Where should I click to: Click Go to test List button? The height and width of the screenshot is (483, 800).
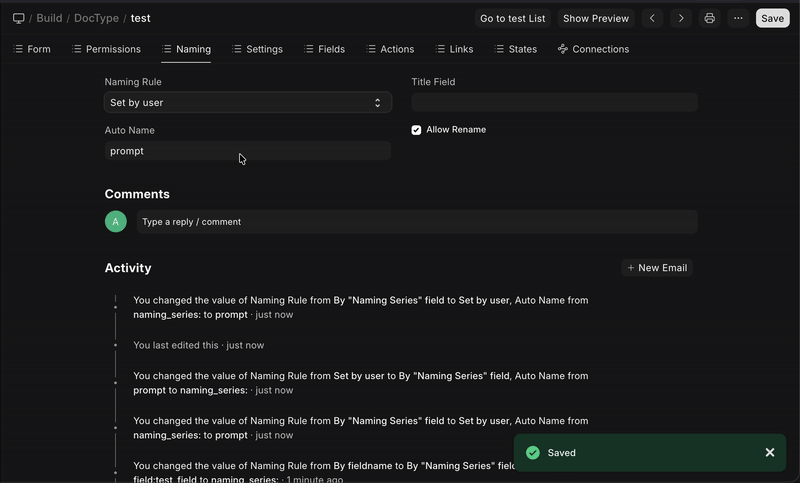coord(513,18)
